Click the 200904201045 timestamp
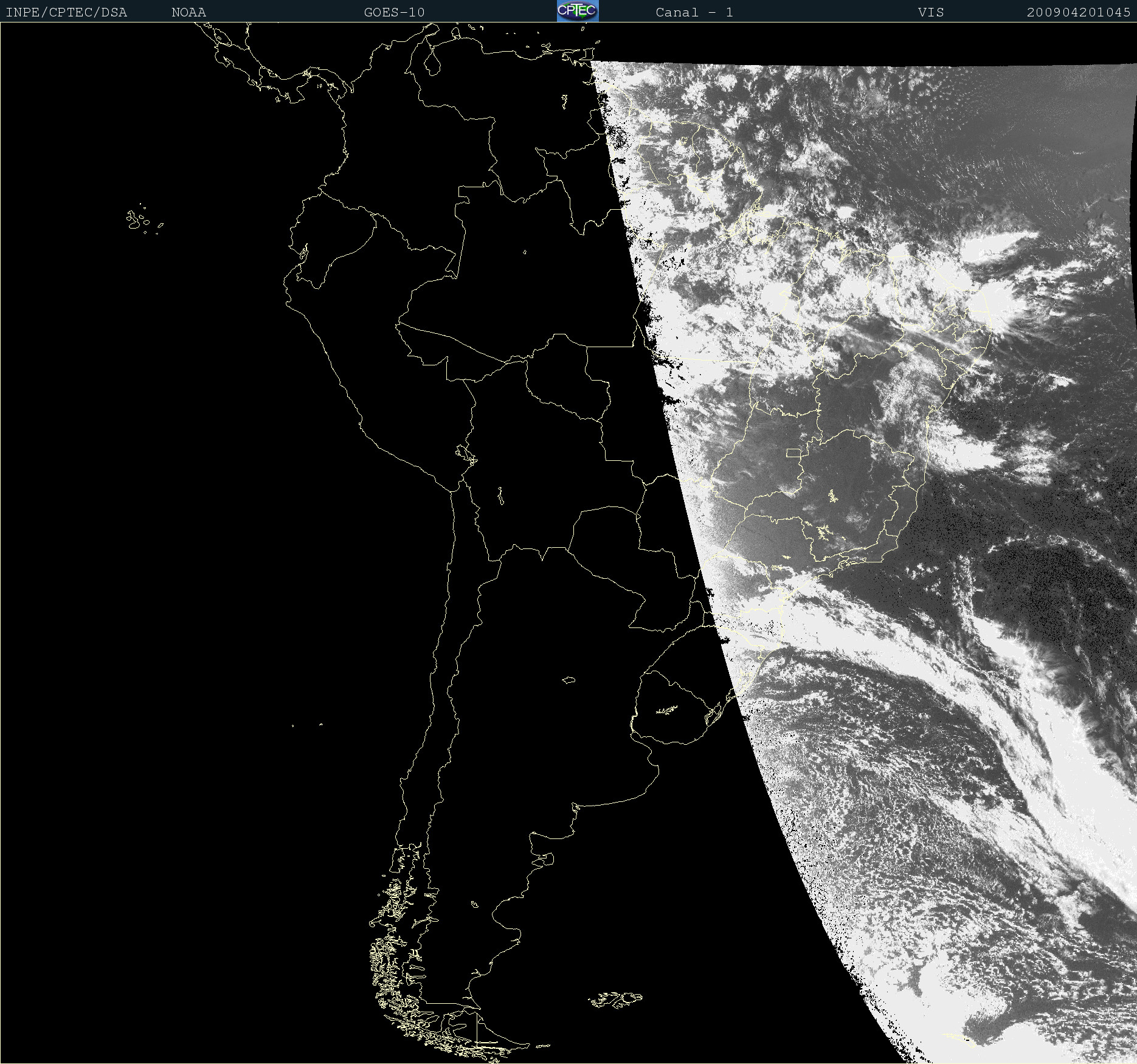Viewport: 1137px width, 1064px height. pyautogui.click(x=1079, y=12)
